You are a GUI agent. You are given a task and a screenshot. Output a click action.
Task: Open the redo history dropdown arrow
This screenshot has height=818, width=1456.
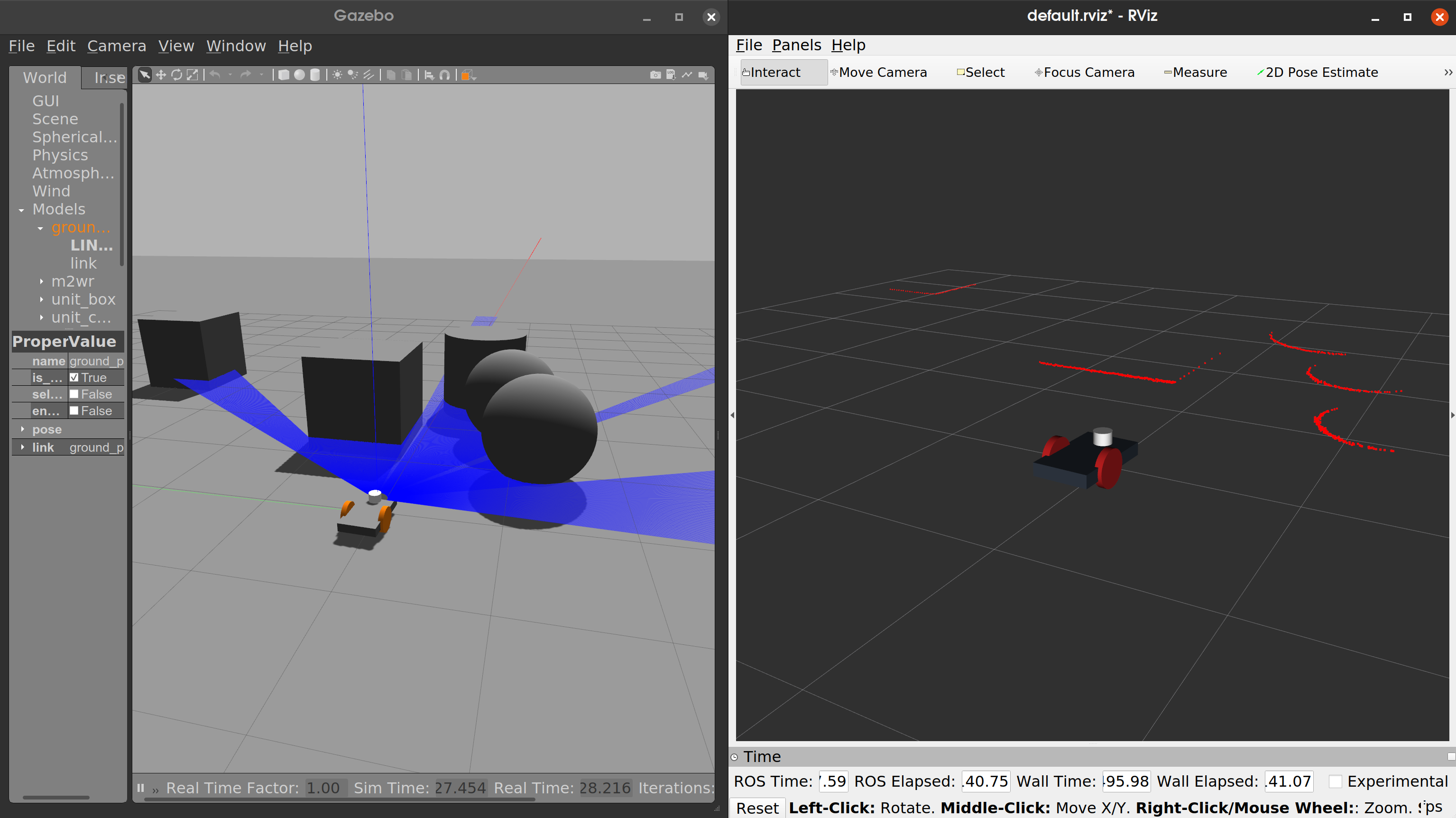(261, 74)
